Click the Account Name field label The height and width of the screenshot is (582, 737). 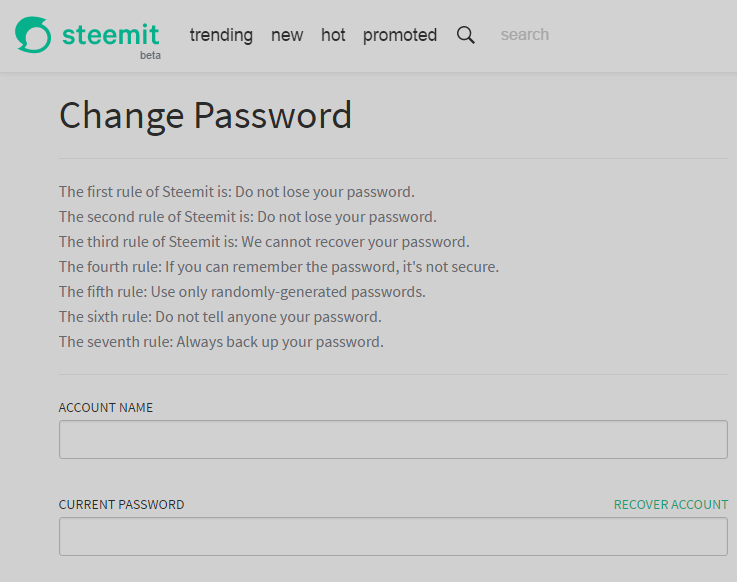106,408
